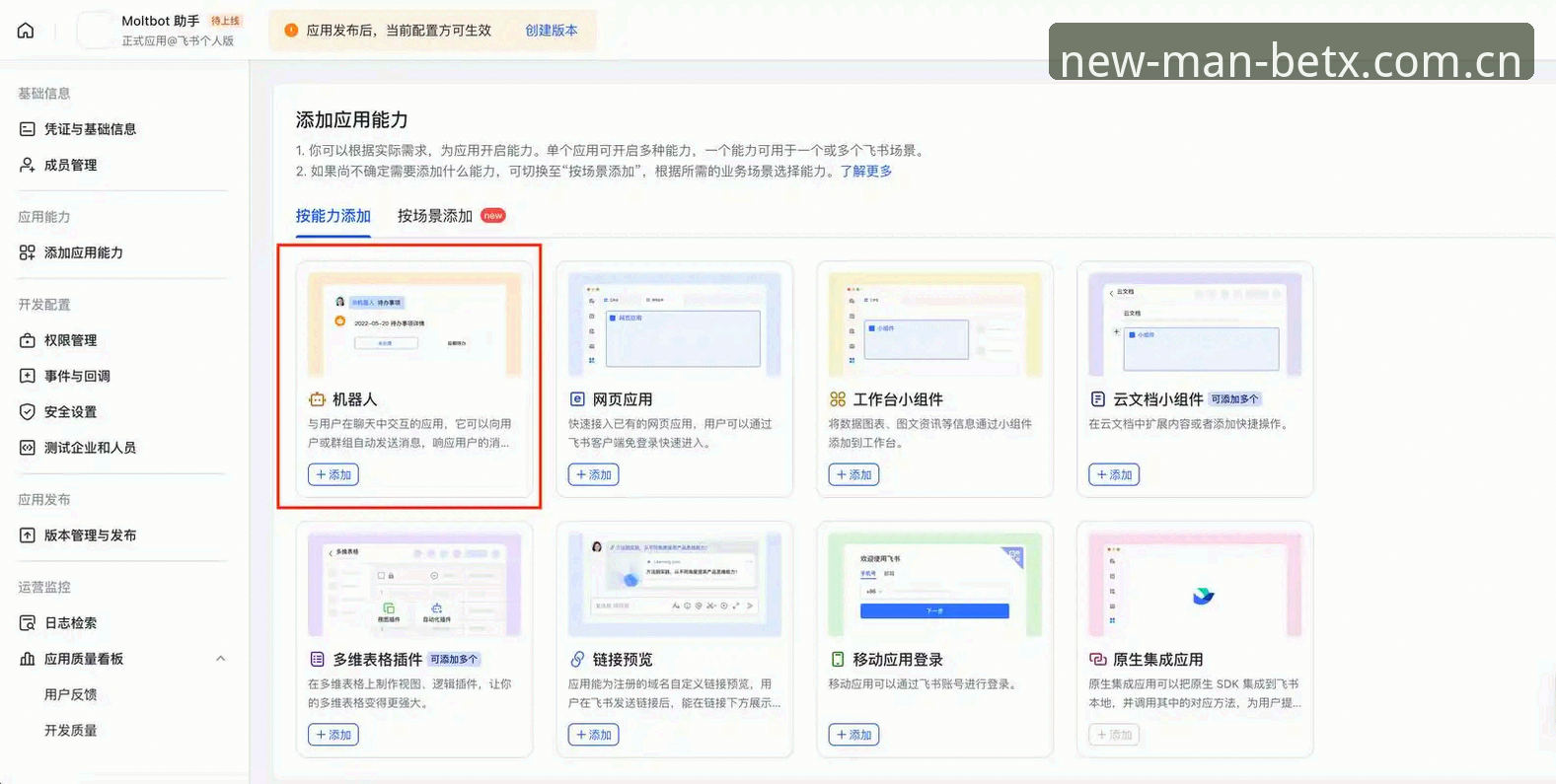Click the 添加应用能力 page heading
1556x784 pixels.
(x=352, y=120)
